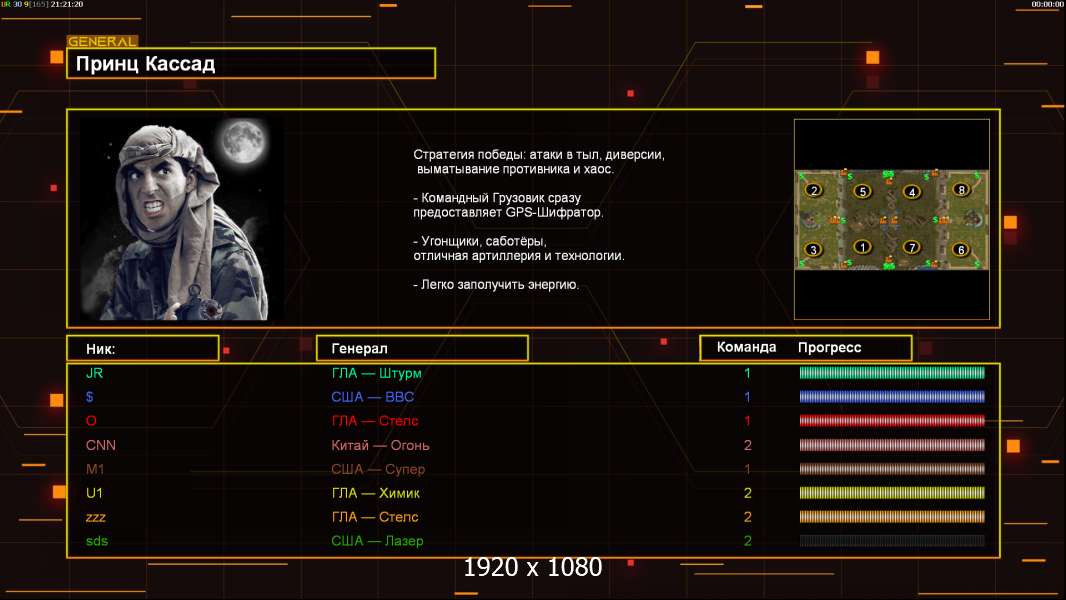Click the 1920 x 1080 resolution label
The height and width of the screenshot is (600, 1066).
click(x=533, y=567)
